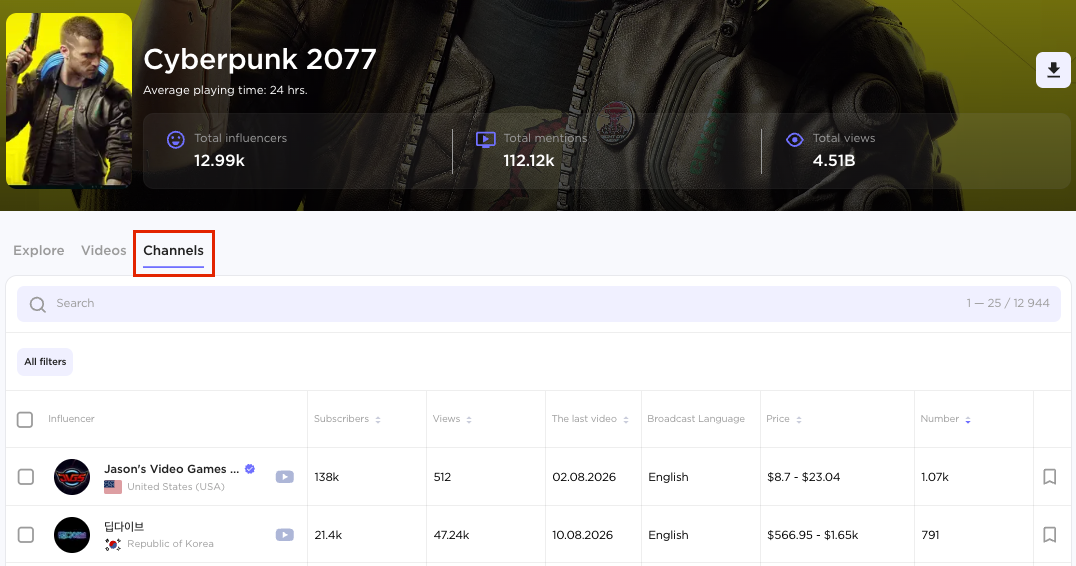Click the Total views eye icon
Screen dimensions: 1076x566
click(795, 140)
